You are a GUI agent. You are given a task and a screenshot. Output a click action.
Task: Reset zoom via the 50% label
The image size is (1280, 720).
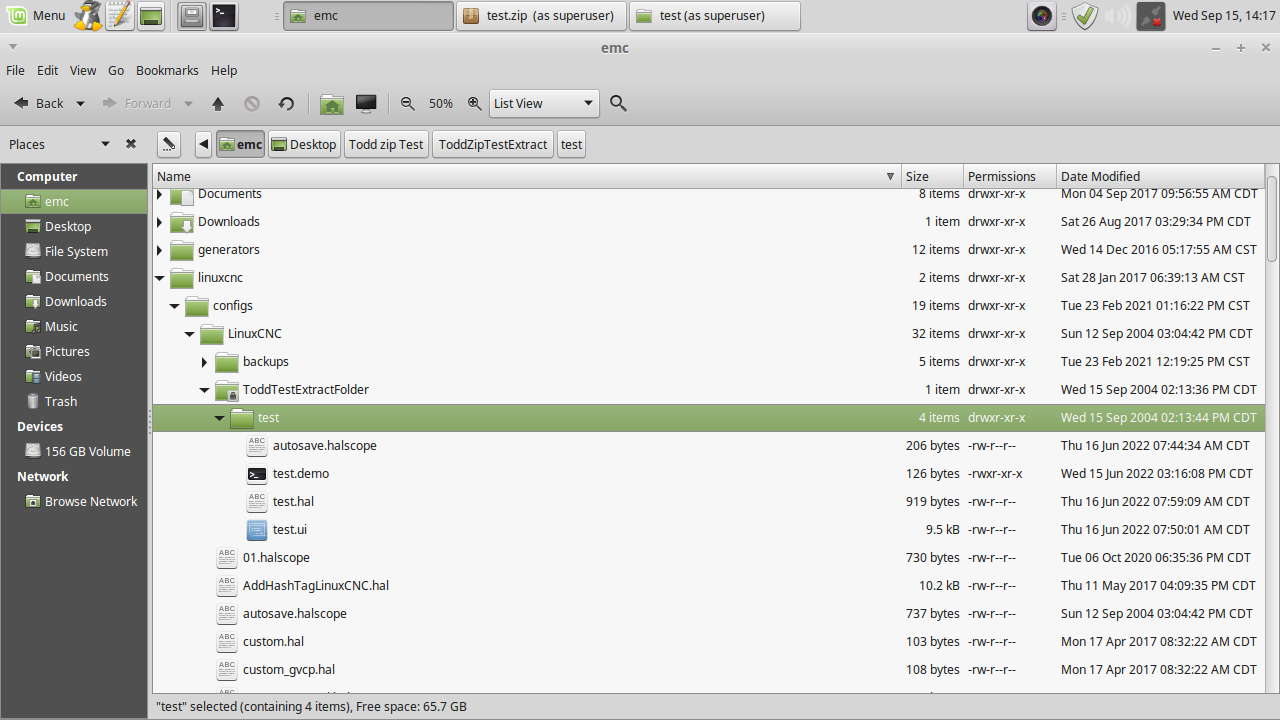point(441,103)
